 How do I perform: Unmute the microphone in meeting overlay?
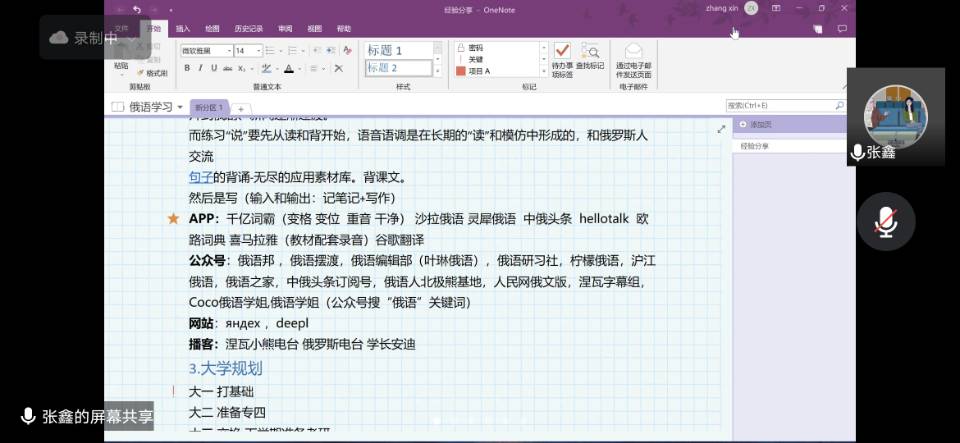pos(885,221)
